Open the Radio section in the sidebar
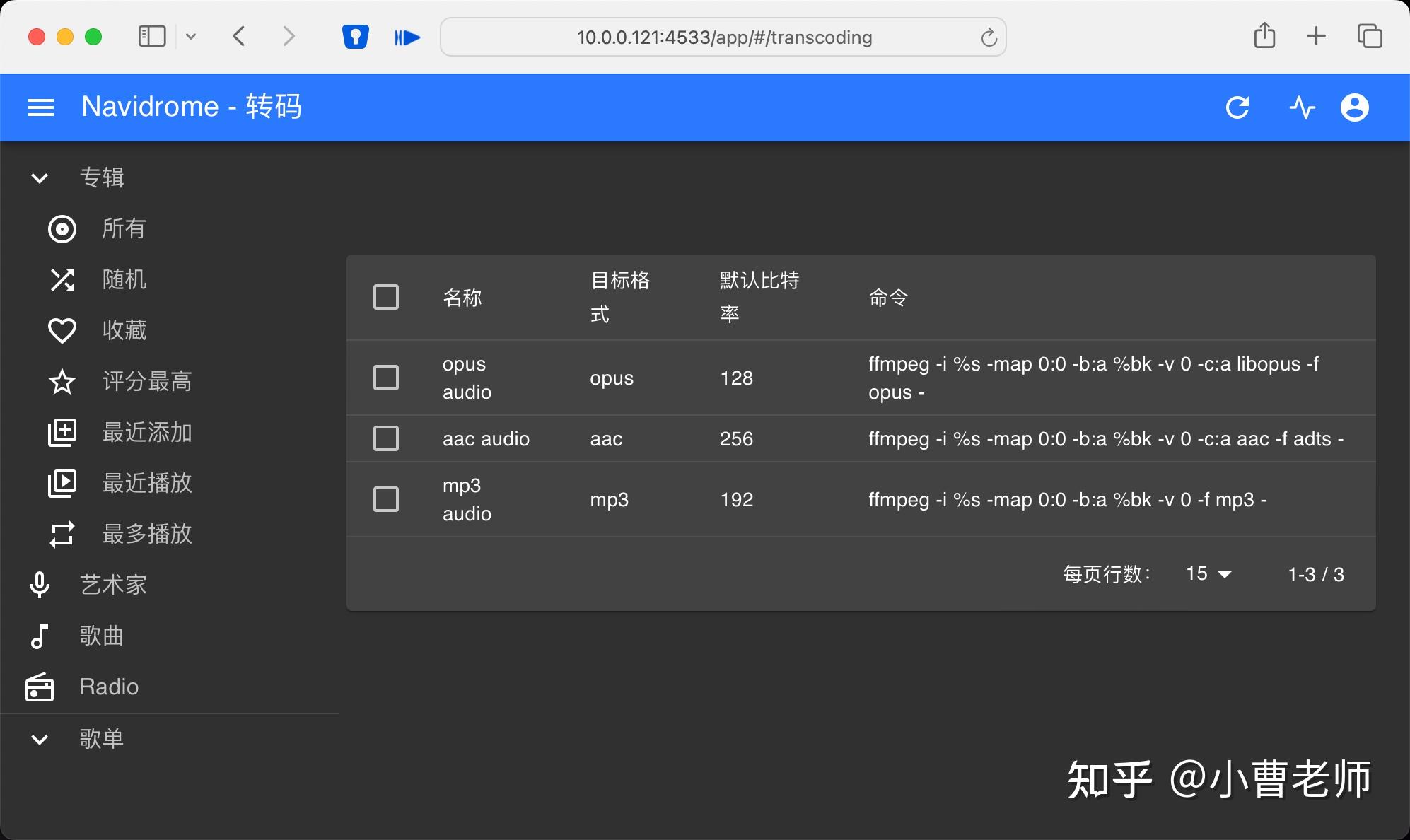The height and width of the screenshot is (840, 1410). tap(108, 686)
